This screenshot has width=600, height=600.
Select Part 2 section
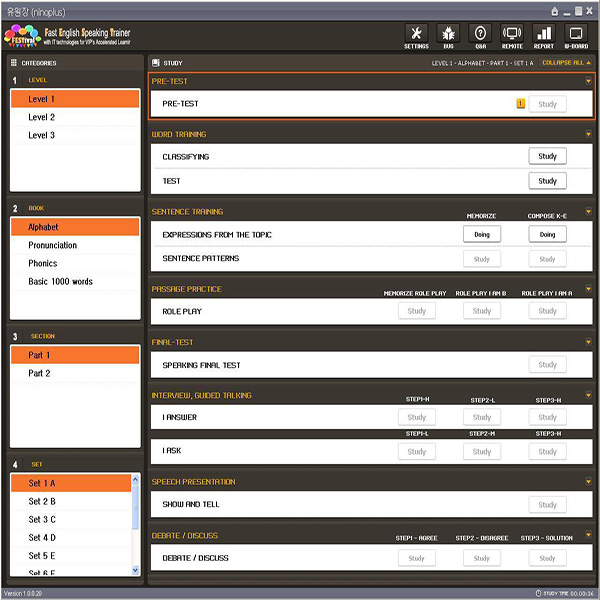[x=39, y=373]
